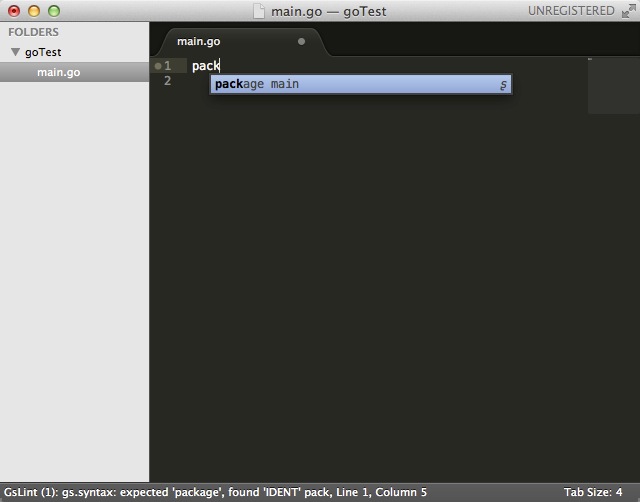Collapse the goTest folder disclosure triangle
This screenshot has height=502, width=640.
click(x=15, y=52)
